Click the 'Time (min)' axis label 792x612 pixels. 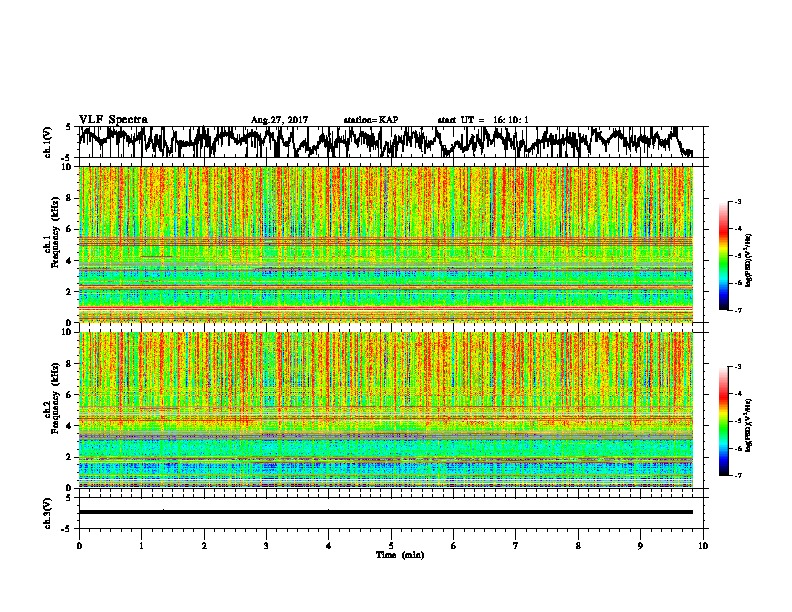pos(400,555)
